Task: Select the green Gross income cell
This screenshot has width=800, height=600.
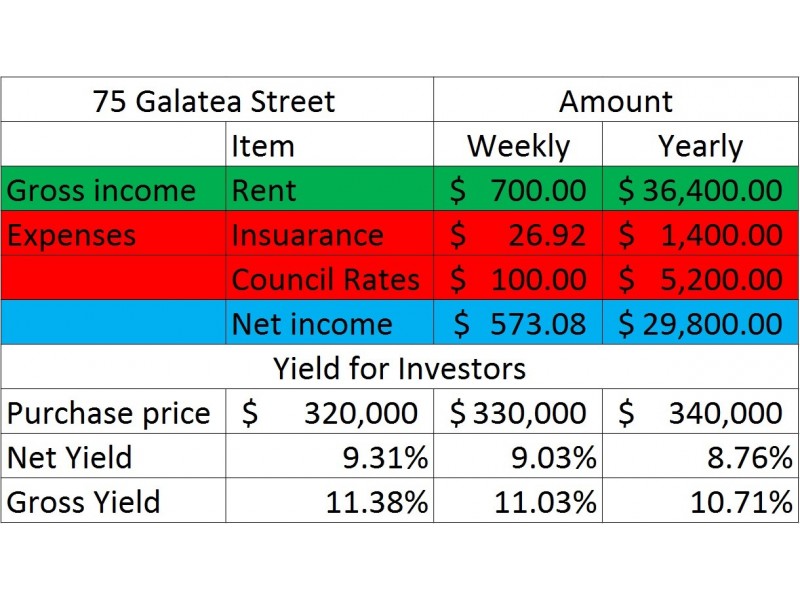Action: click(x=113, y=189)
